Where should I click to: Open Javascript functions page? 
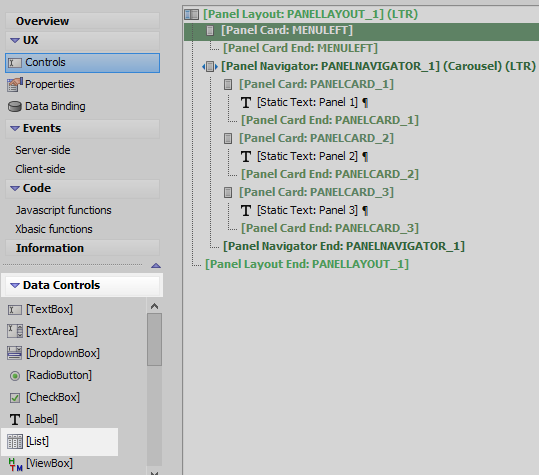tap(63, 210)
